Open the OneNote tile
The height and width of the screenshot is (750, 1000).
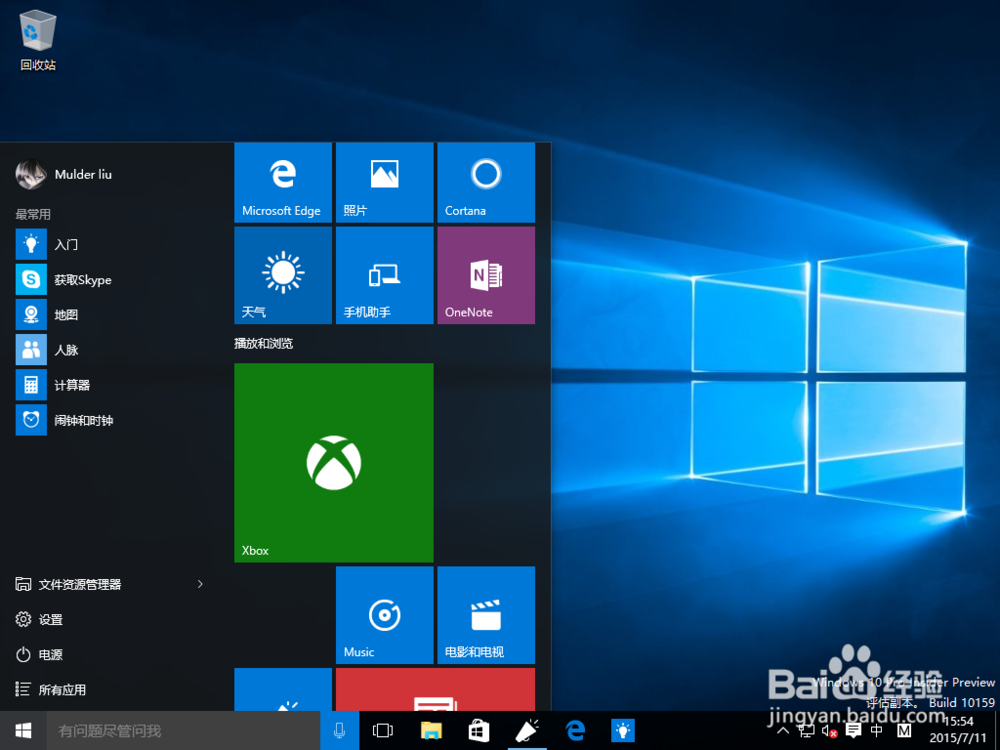(486, 276)
